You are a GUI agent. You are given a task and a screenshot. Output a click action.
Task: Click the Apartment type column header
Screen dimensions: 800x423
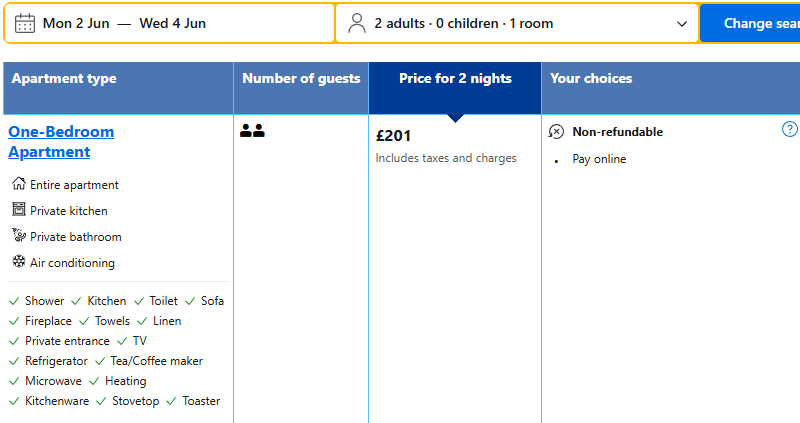pos(64,79)
